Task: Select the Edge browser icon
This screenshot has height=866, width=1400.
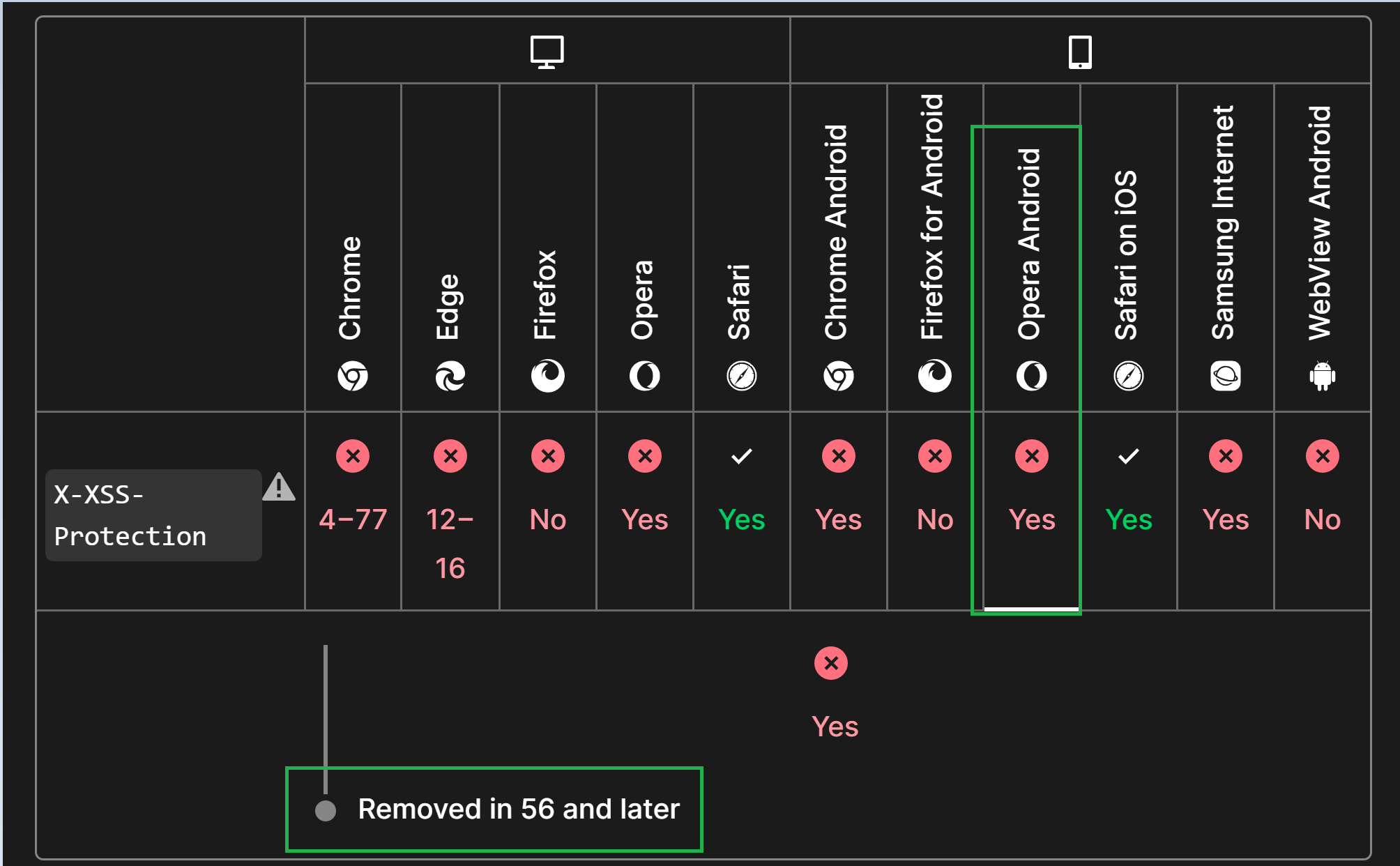Action: click(x=450, y=374)
